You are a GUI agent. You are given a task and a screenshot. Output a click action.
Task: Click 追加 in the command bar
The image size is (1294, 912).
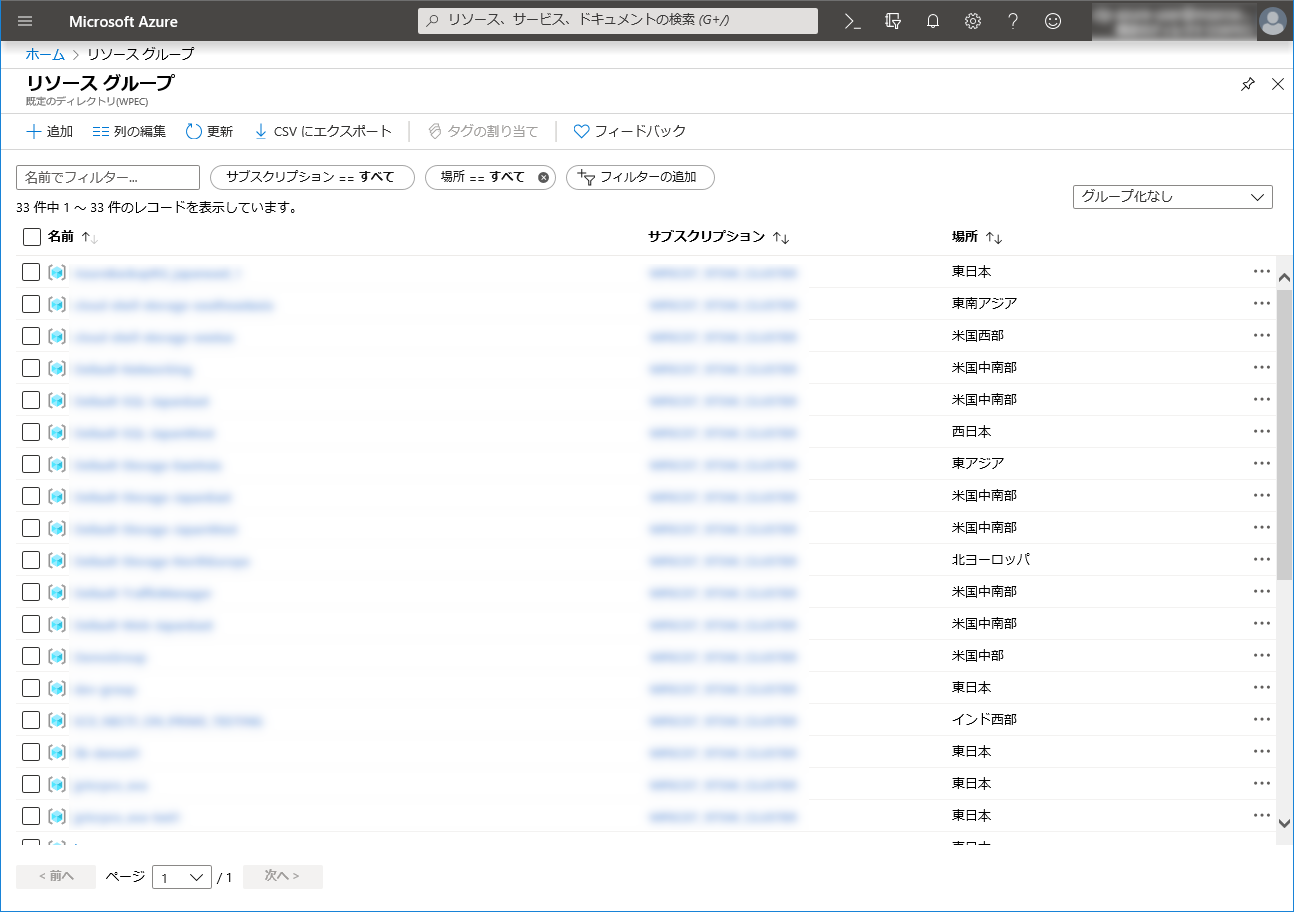[49, 131]
